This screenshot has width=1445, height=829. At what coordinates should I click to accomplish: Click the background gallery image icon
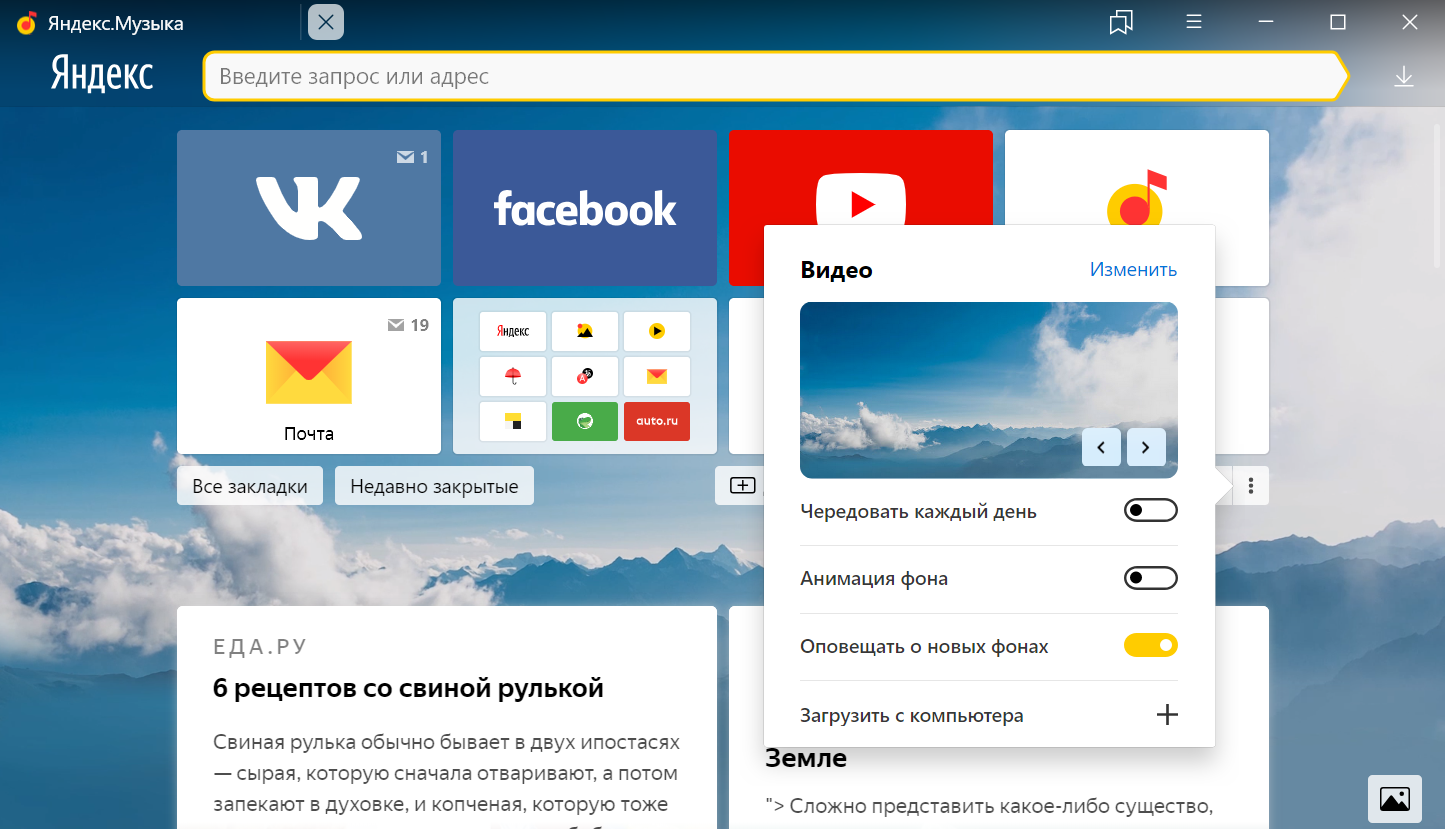coord(1394,799)
